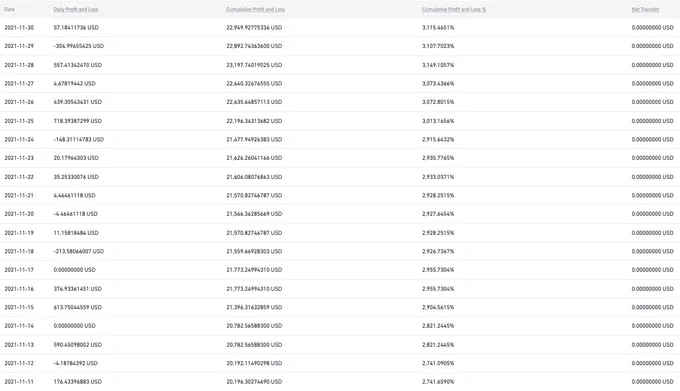Select cumulative percentage 2,915.6432%

point(438,139)
